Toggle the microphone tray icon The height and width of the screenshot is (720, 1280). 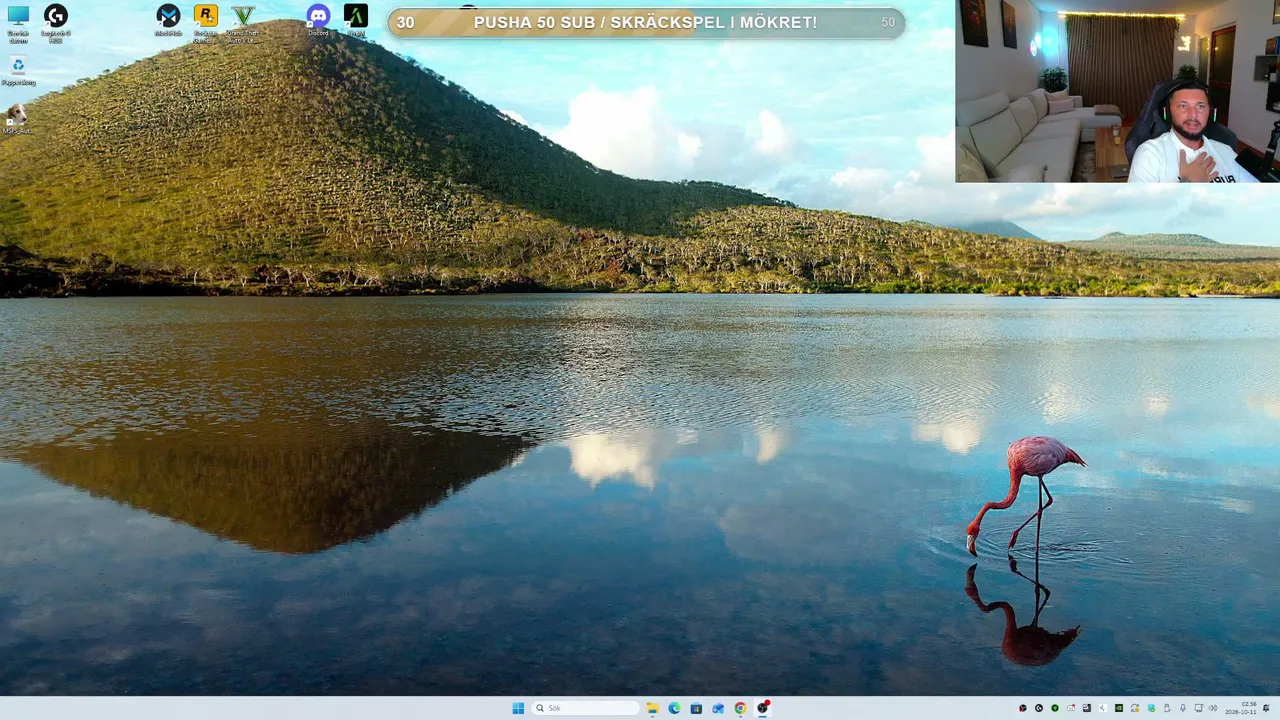(x=1183, y=708)
